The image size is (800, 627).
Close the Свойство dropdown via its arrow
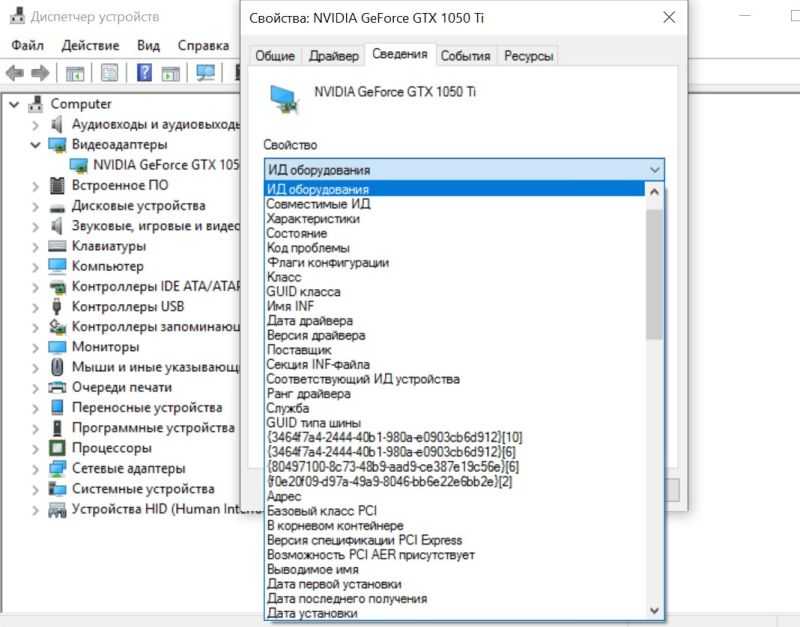655,170
